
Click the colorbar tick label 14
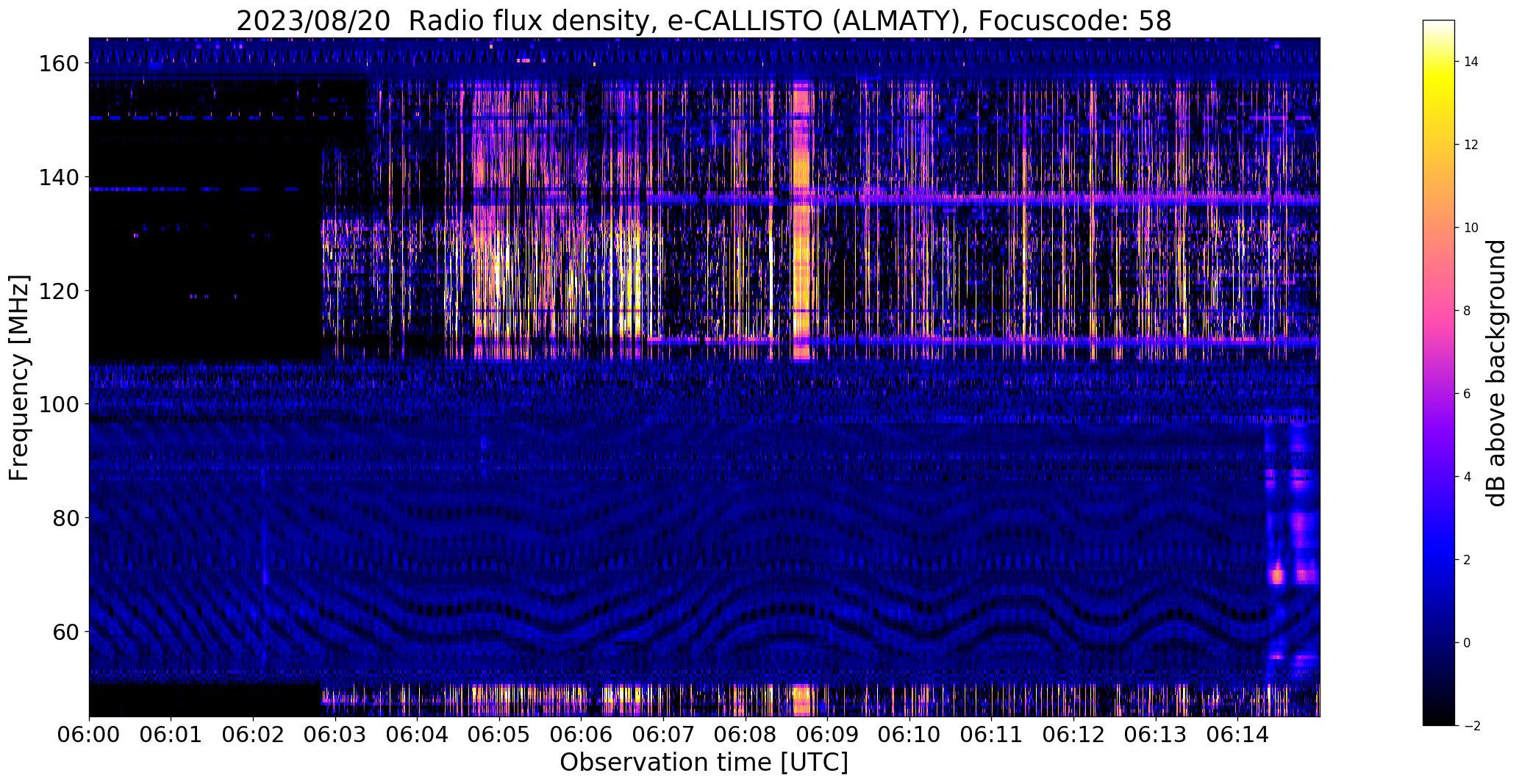coord(1470,62)
